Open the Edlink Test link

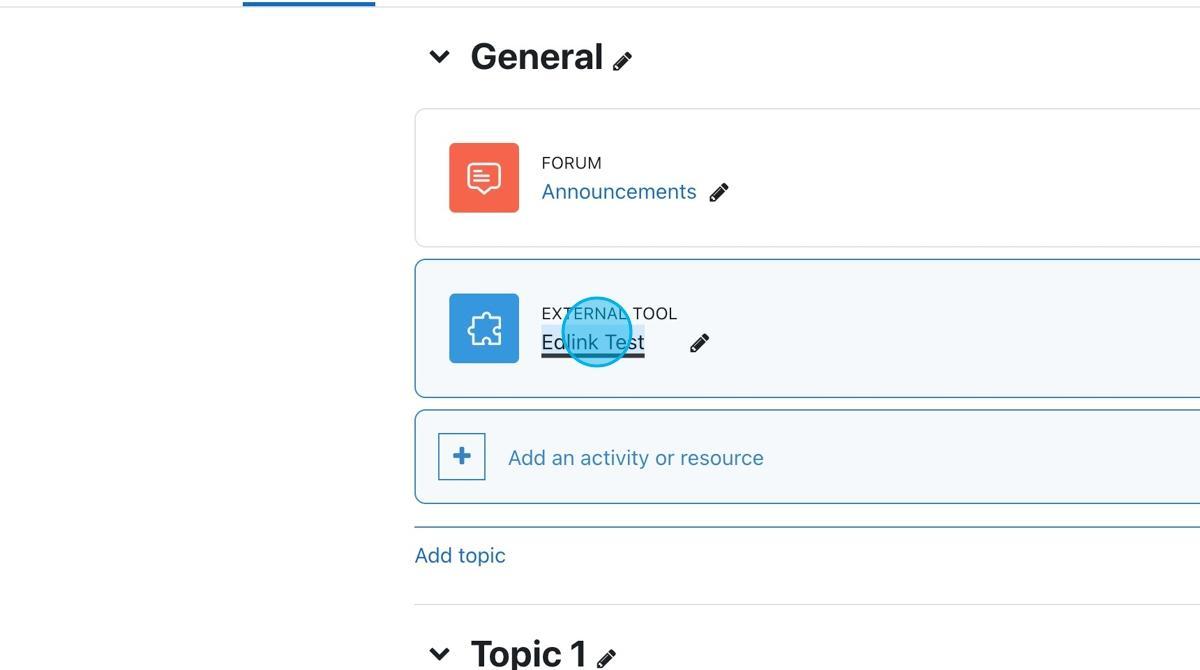tap(592, 343)
